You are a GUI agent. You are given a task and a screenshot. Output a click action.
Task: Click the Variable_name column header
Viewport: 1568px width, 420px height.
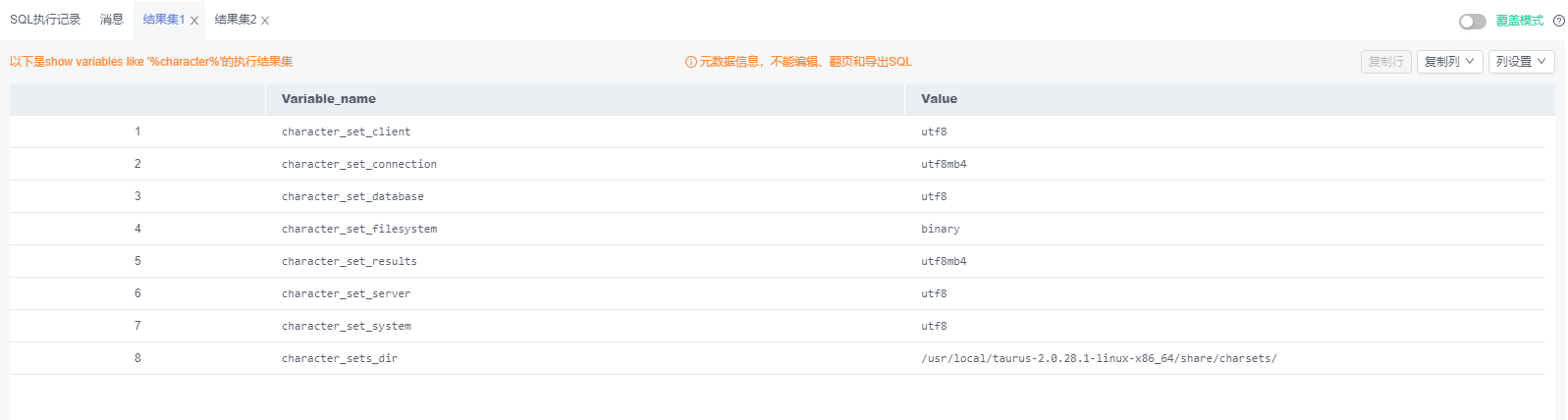tap(329, 99)
